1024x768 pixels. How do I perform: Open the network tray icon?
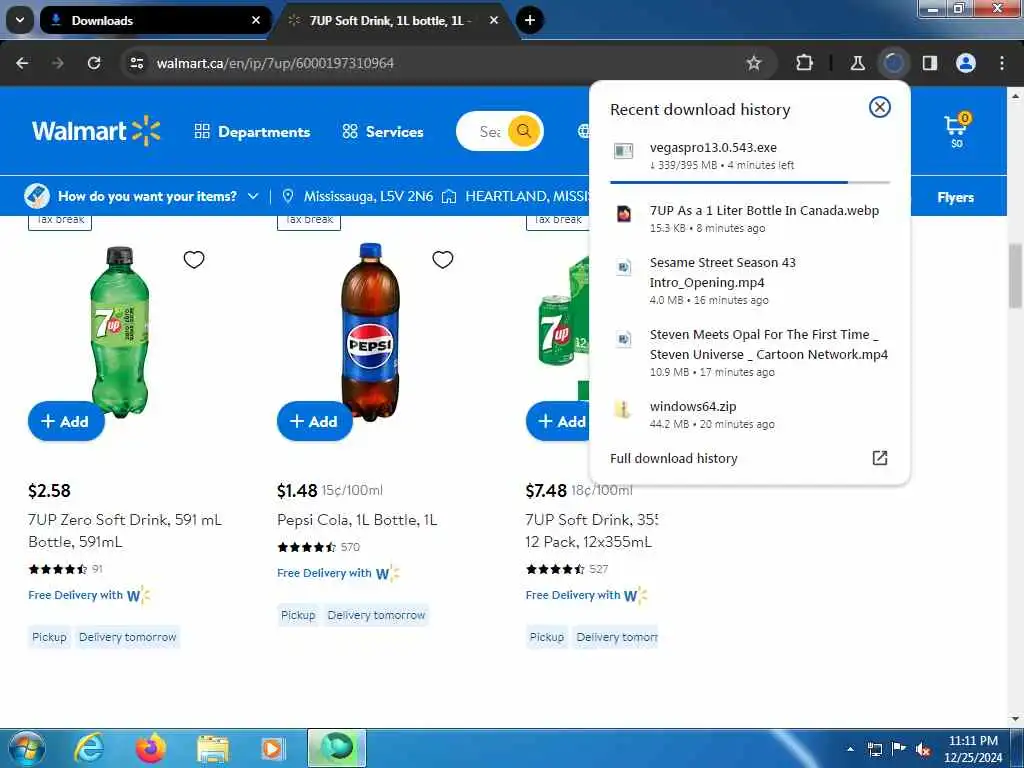[x=874, y=749]
